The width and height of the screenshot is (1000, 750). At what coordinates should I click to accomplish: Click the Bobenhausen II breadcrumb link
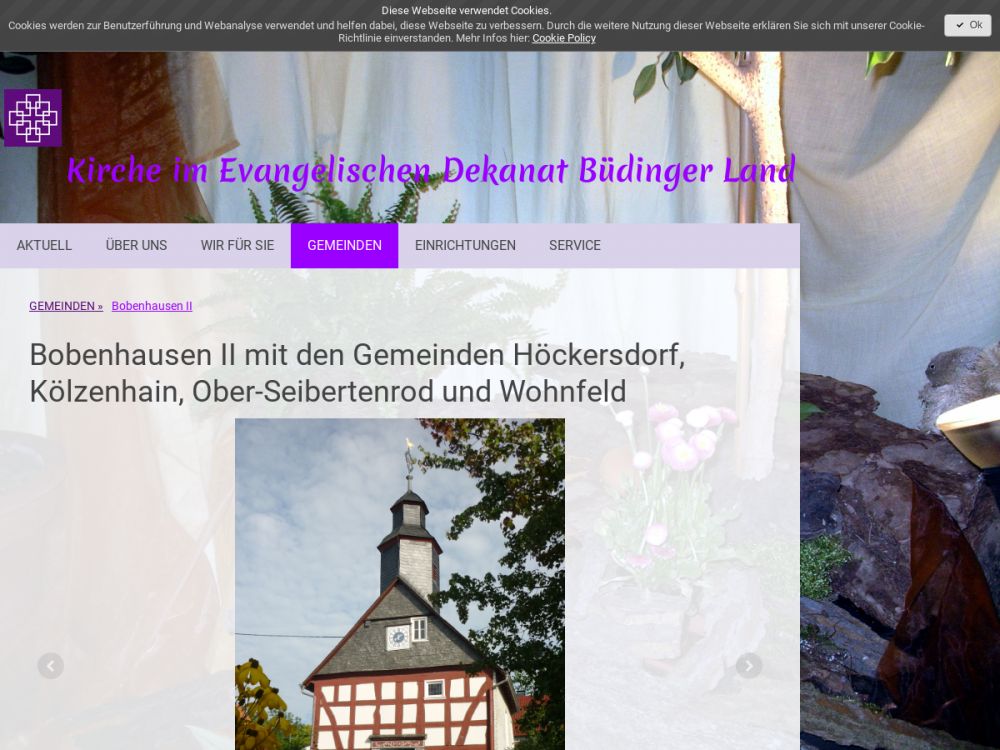point(152,306)
